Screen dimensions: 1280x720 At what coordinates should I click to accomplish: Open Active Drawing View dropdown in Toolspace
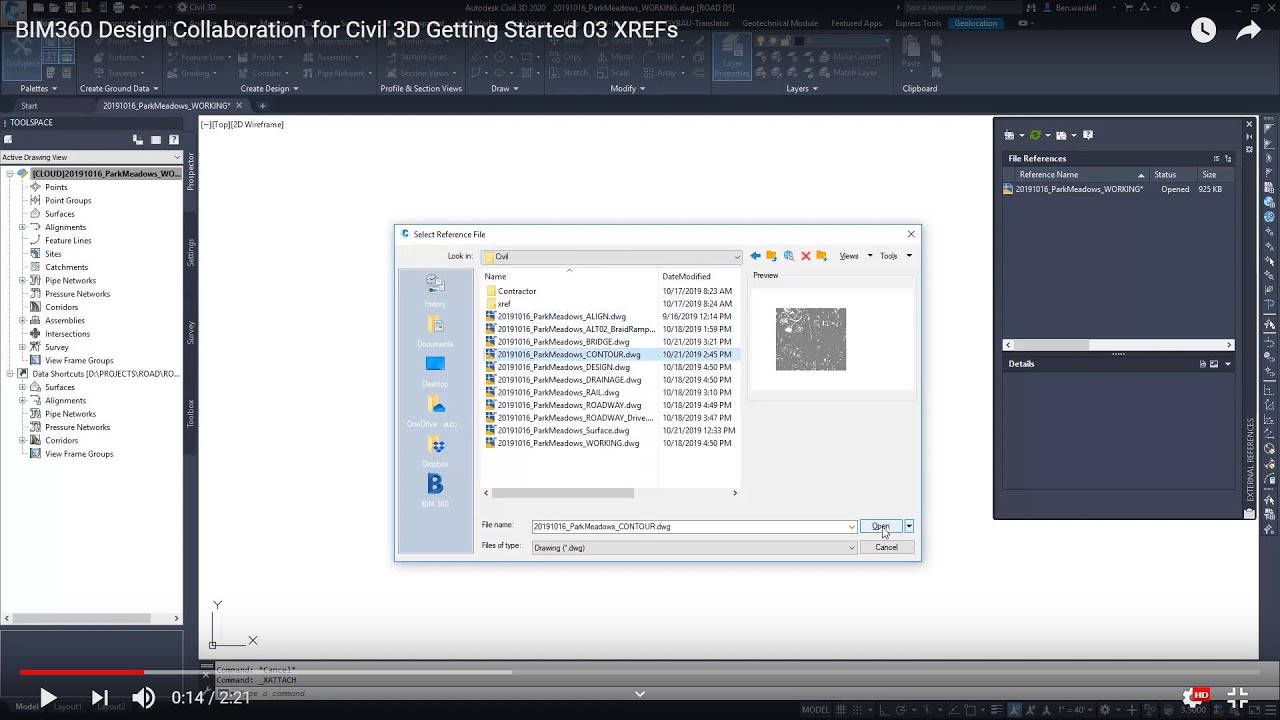pyautogui.click(x=91, y=157)
